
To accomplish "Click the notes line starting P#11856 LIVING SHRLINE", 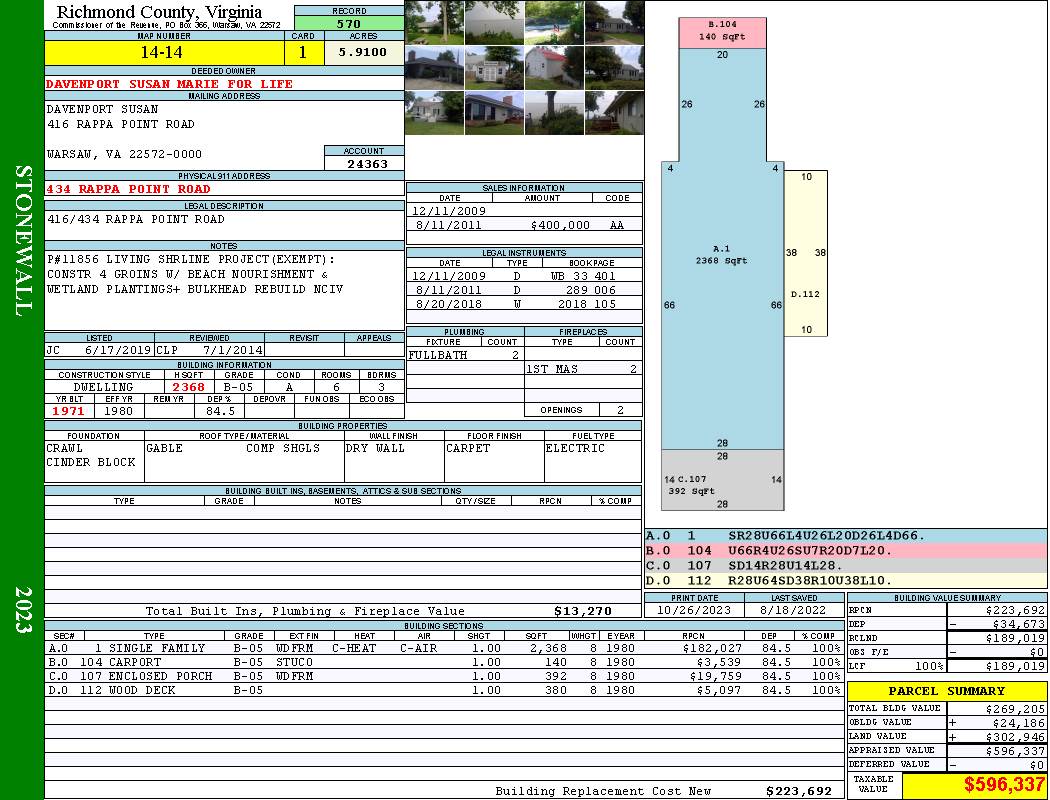I will click(191, 259).
